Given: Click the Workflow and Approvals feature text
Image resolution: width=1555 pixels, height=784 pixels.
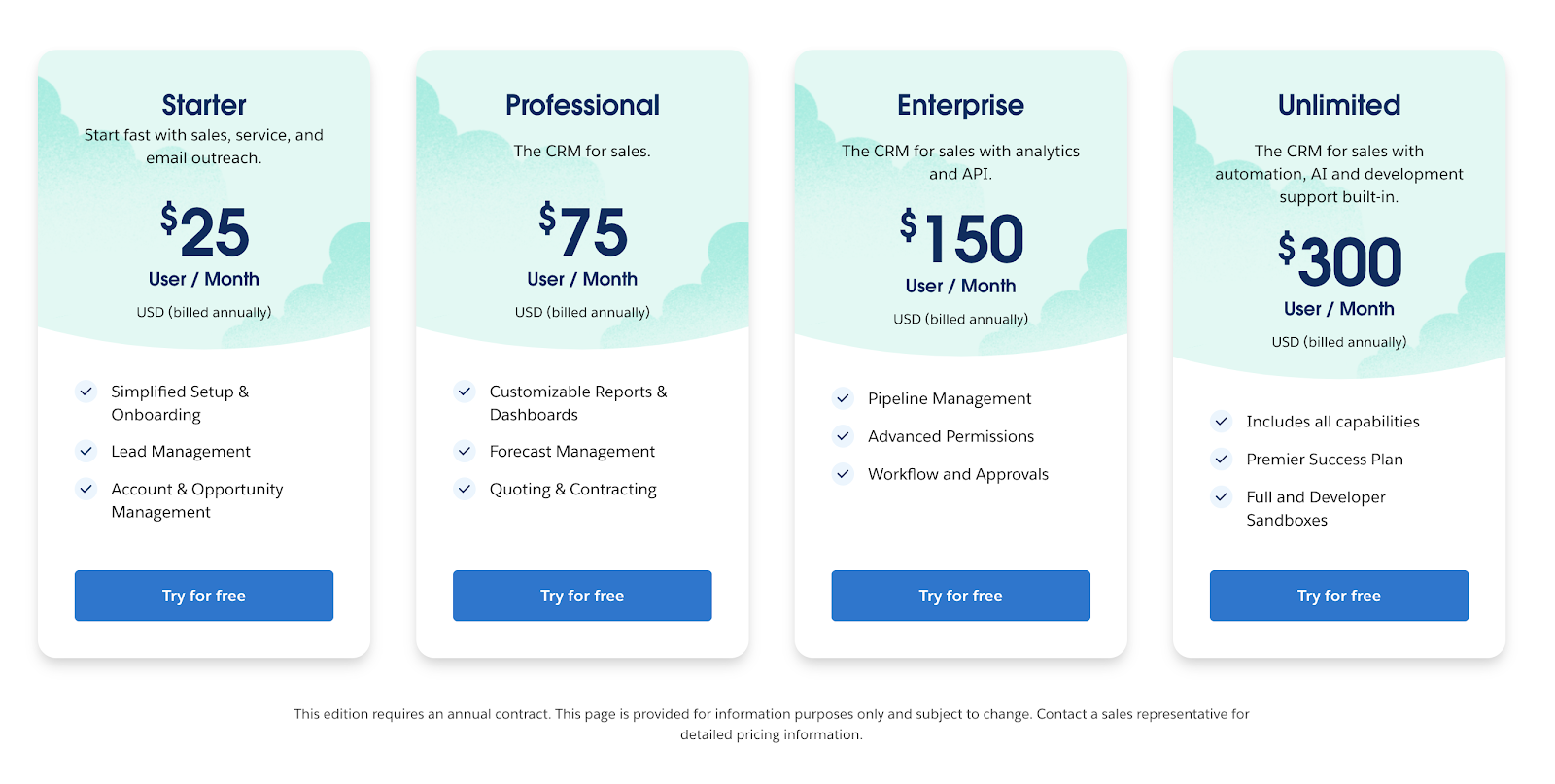Looking at the screenshot, I should 957,474.
